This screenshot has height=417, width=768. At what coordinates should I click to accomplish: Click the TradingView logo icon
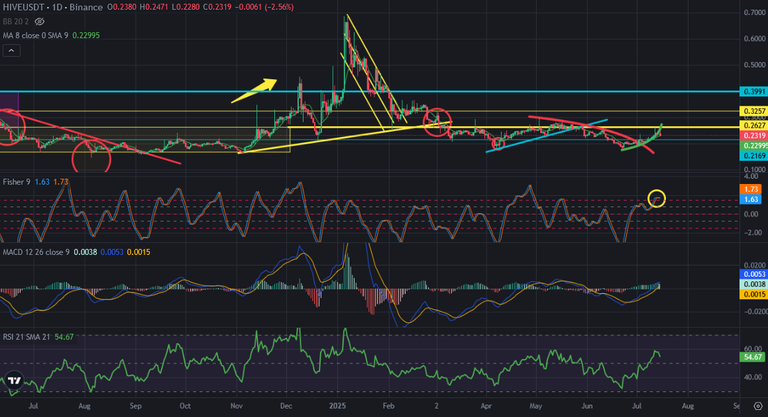[14, 381]
